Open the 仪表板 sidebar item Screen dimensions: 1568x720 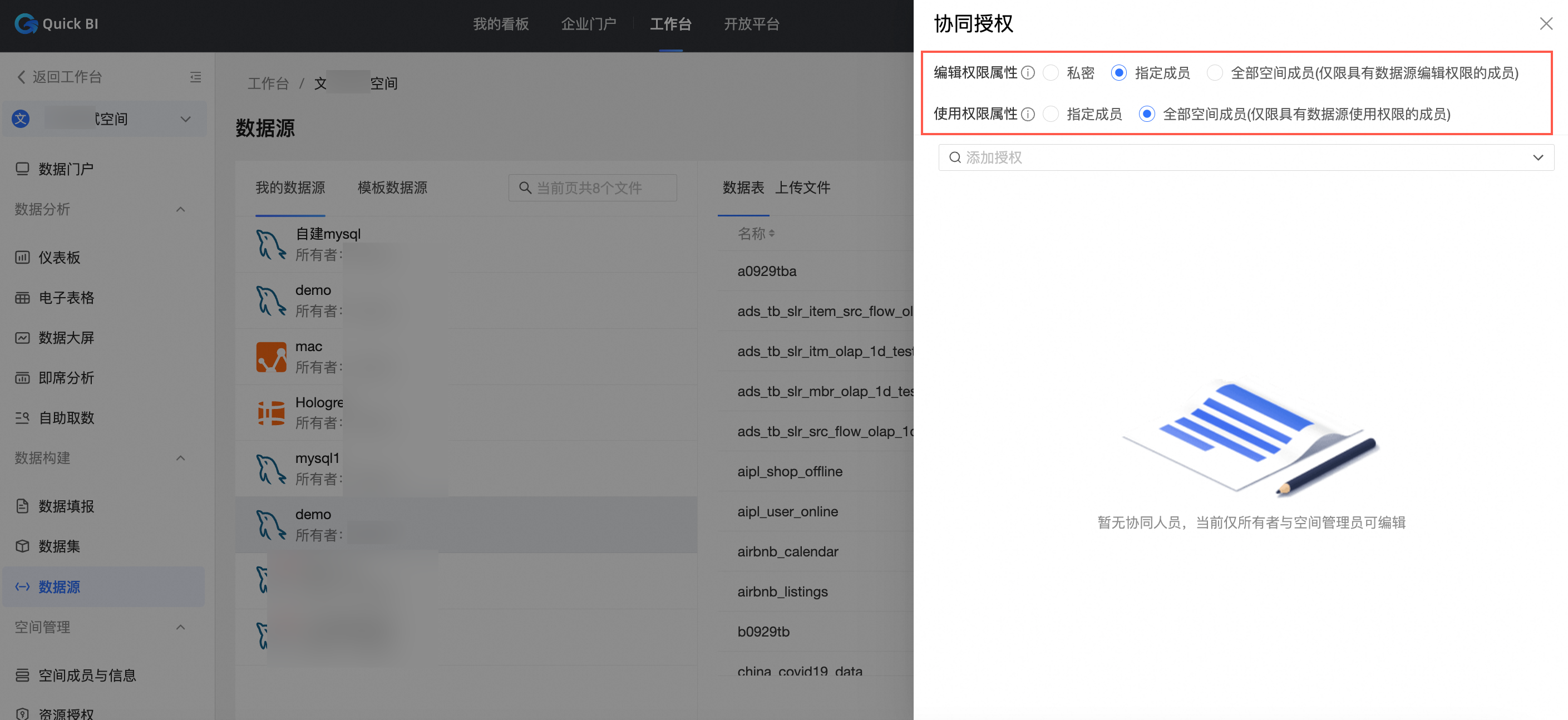[x=59, y=258]
